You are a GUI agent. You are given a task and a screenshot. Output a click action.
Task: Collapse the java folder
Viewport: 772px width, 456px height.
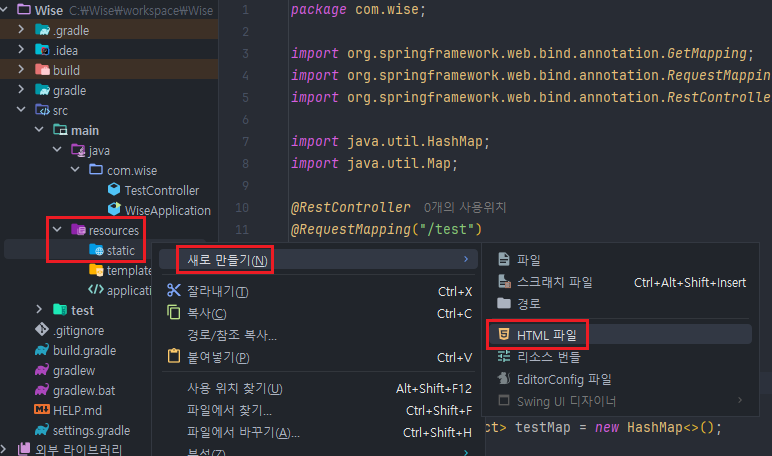[57, 149]
